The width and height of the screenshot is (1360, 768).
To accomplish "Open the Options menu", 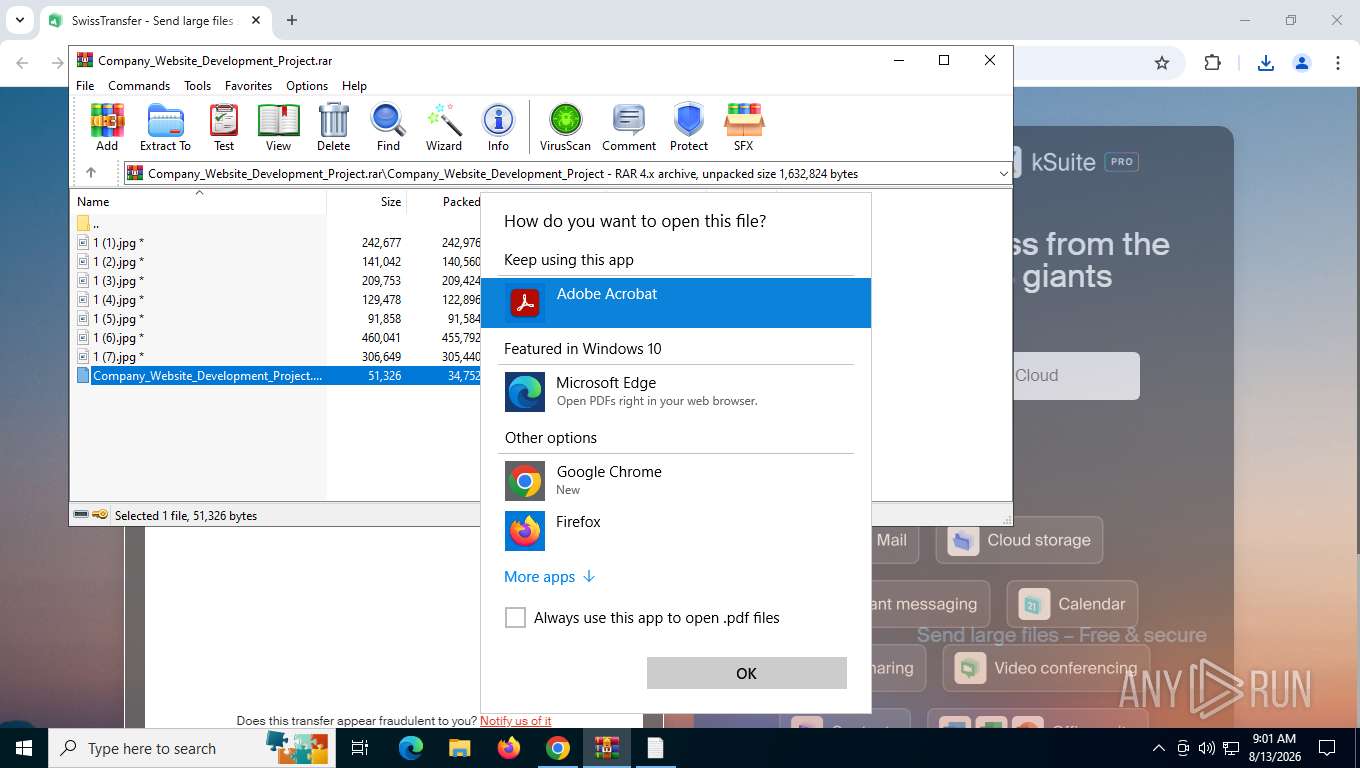I will (x=307, y=86).
